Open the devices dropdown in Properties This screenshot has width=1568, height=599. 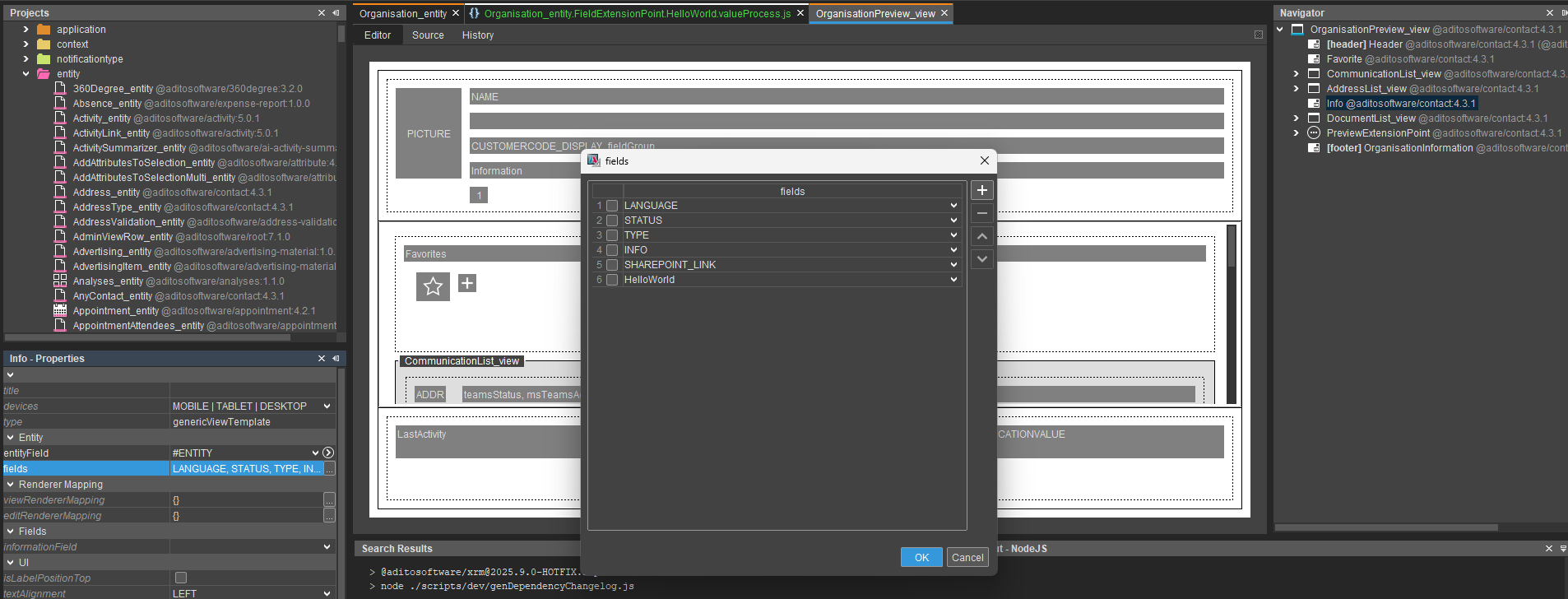click(327, 406)
